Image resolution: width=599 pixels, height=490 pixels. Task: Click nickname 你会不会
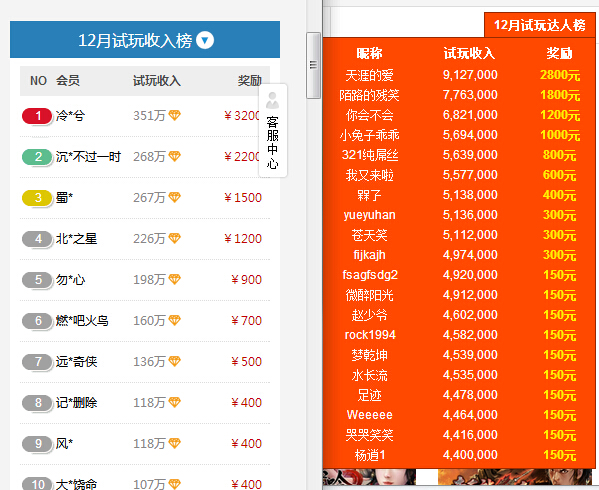point(369,115)
